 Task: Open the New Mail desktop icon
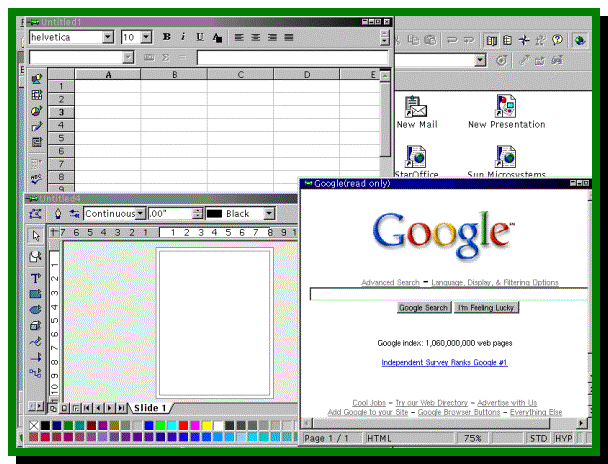pos(416,112)
